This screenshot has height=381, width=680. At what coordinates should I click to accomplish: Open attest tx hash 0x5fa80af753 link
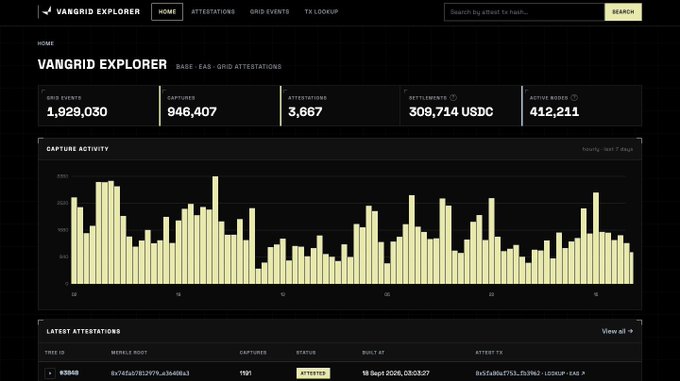pos(507,373)
